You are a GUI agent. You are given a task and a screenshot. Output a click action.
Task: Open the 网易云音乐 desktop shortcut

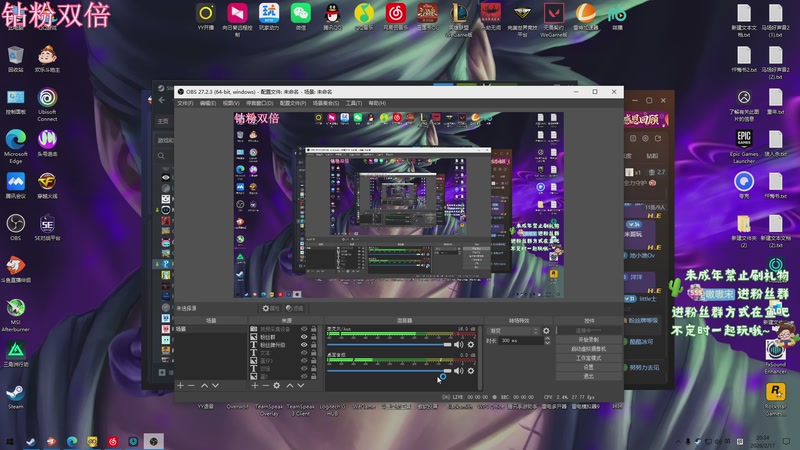coord(395,16)
